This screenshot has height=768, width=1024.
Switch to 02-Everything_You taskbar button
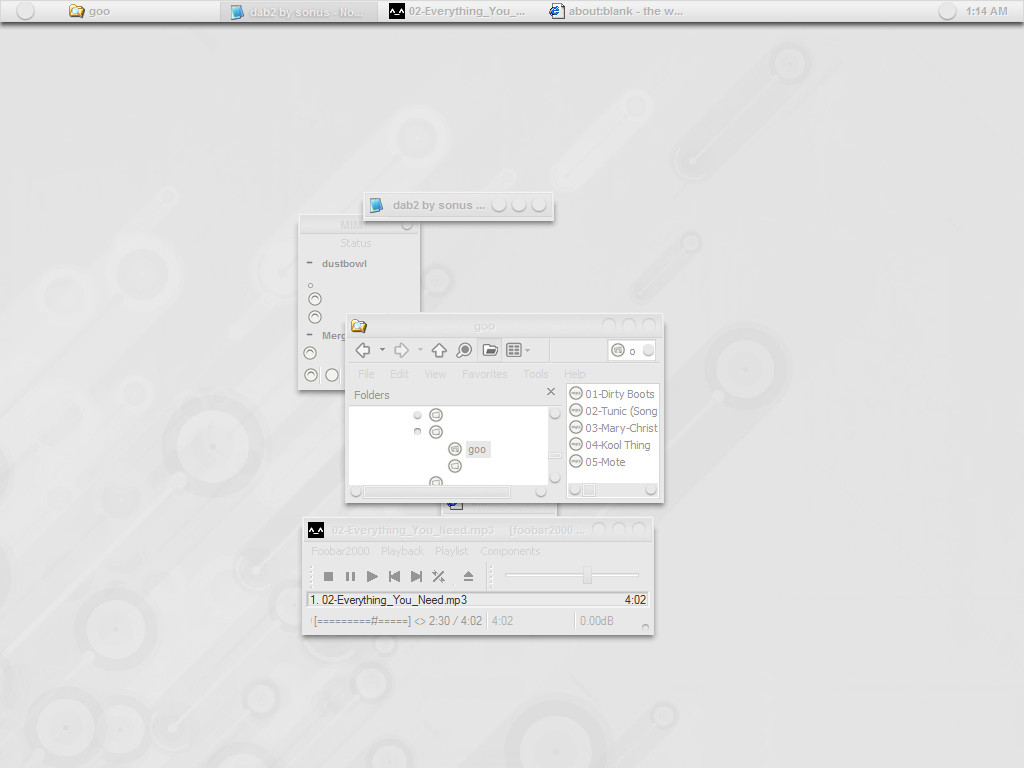(x=457, y=11)
